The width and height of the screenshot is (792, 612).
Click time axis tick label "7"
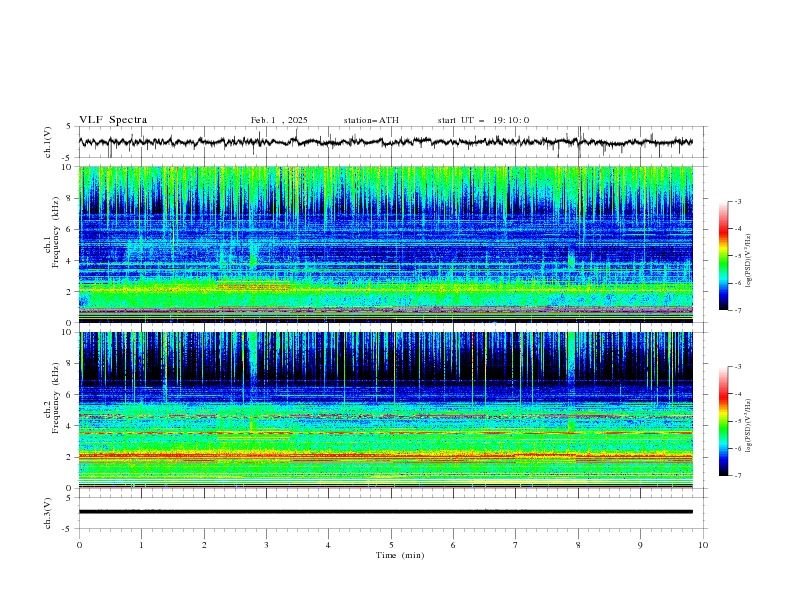[x=516, y=545]
